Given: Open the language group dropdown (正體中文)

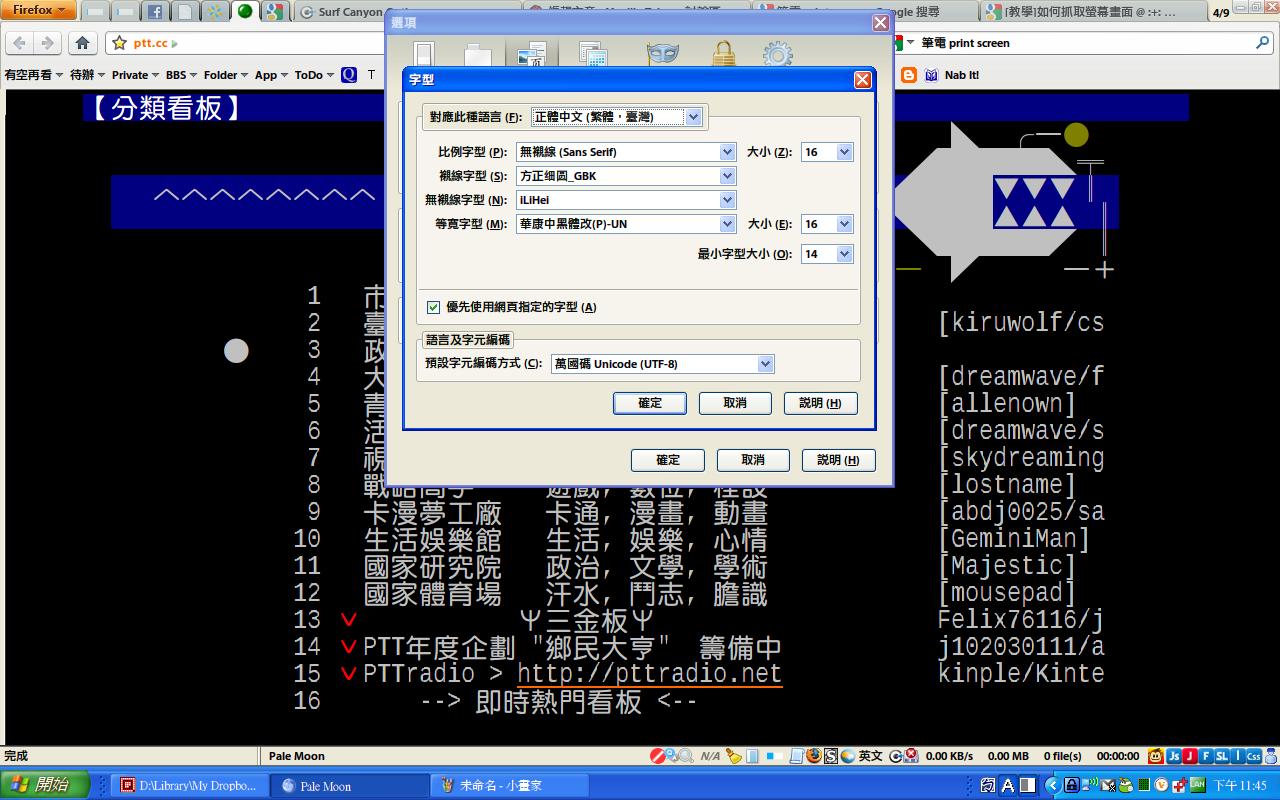Looking at the screenshot, I should point(617,117).
